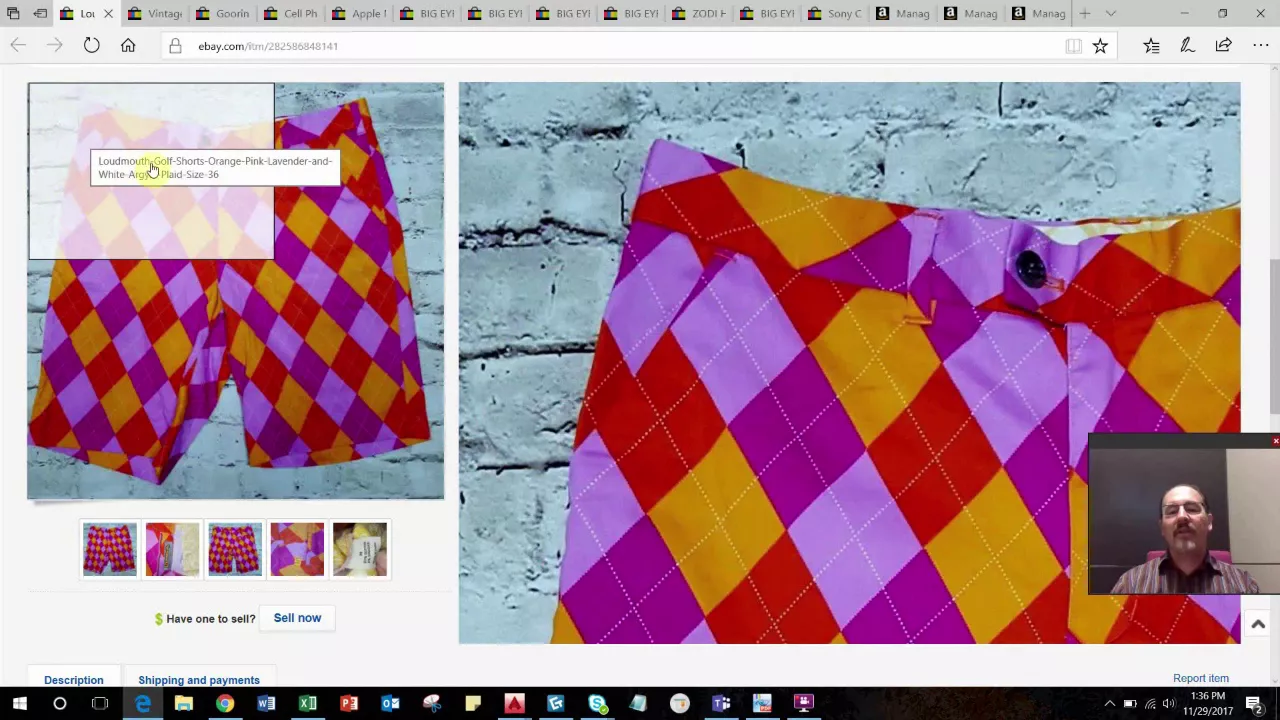Open Sticky Notes from taskbar
The image size is (1280, 720).
[473, 704]
